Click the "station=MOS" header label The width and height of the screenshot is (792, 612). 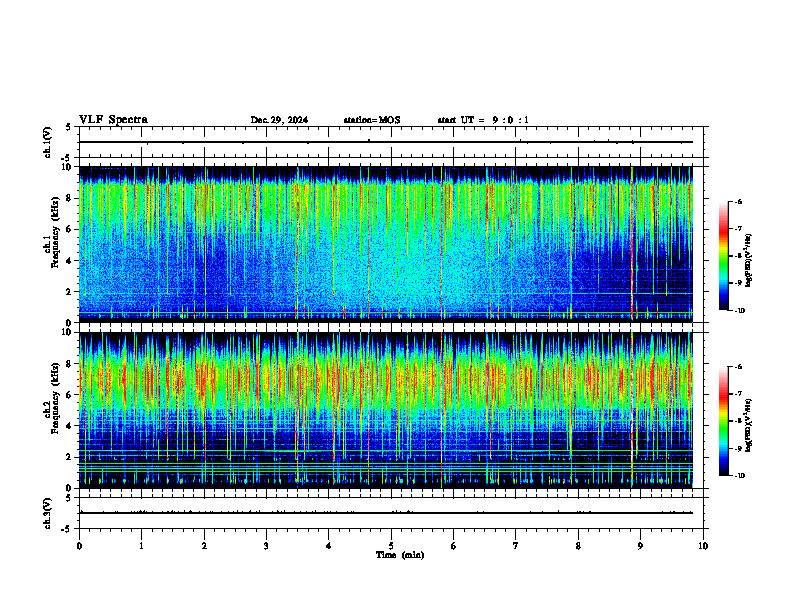372,120
